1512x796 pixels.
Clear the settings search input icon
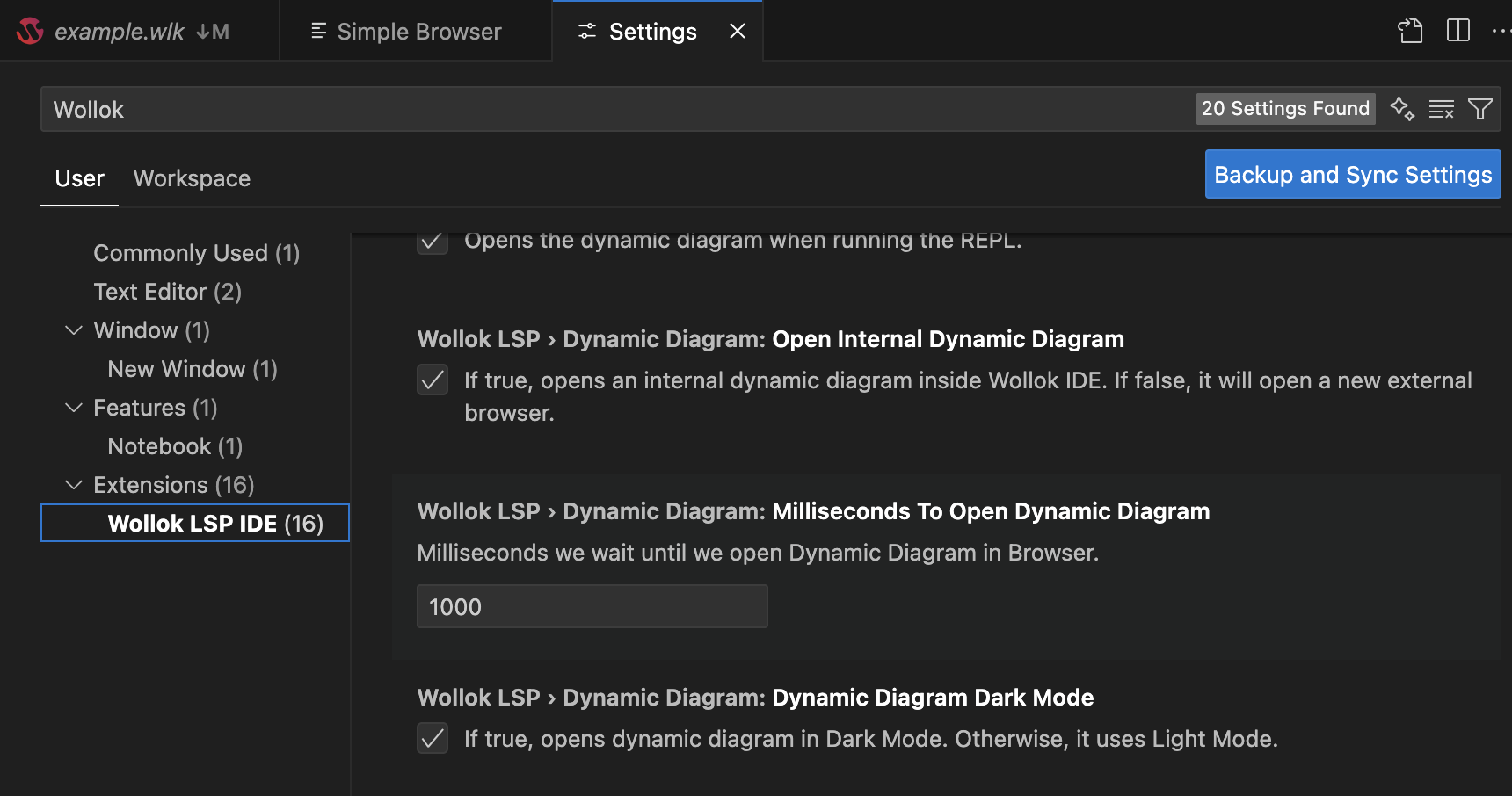point(1441,109)
